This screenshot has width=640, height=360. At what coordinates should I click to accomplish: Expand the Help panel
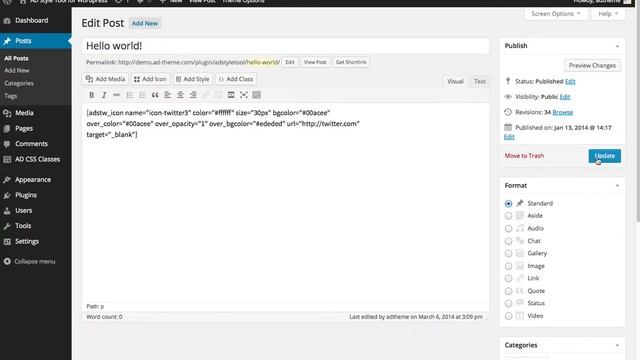pos(608,14)
